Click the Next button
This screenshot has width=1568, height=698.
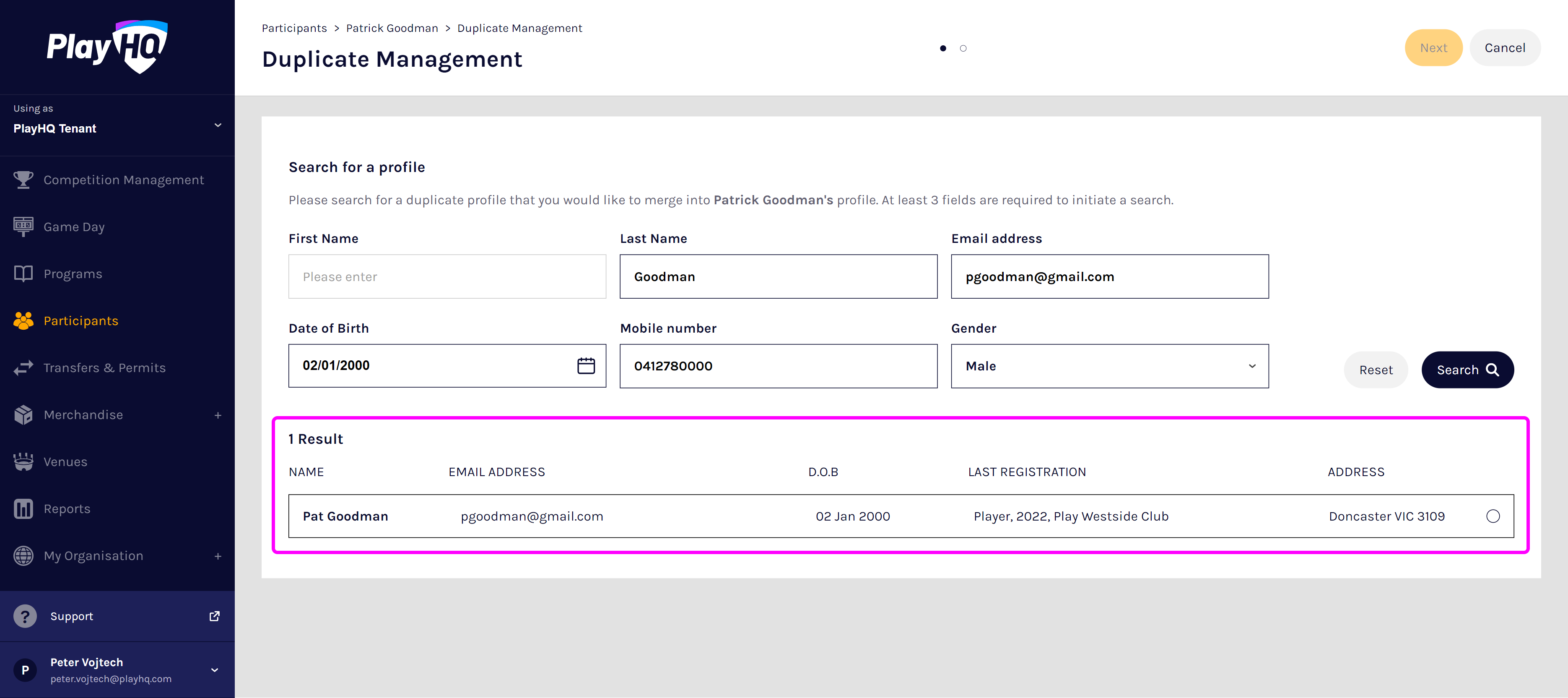(x=1433, y=47)
